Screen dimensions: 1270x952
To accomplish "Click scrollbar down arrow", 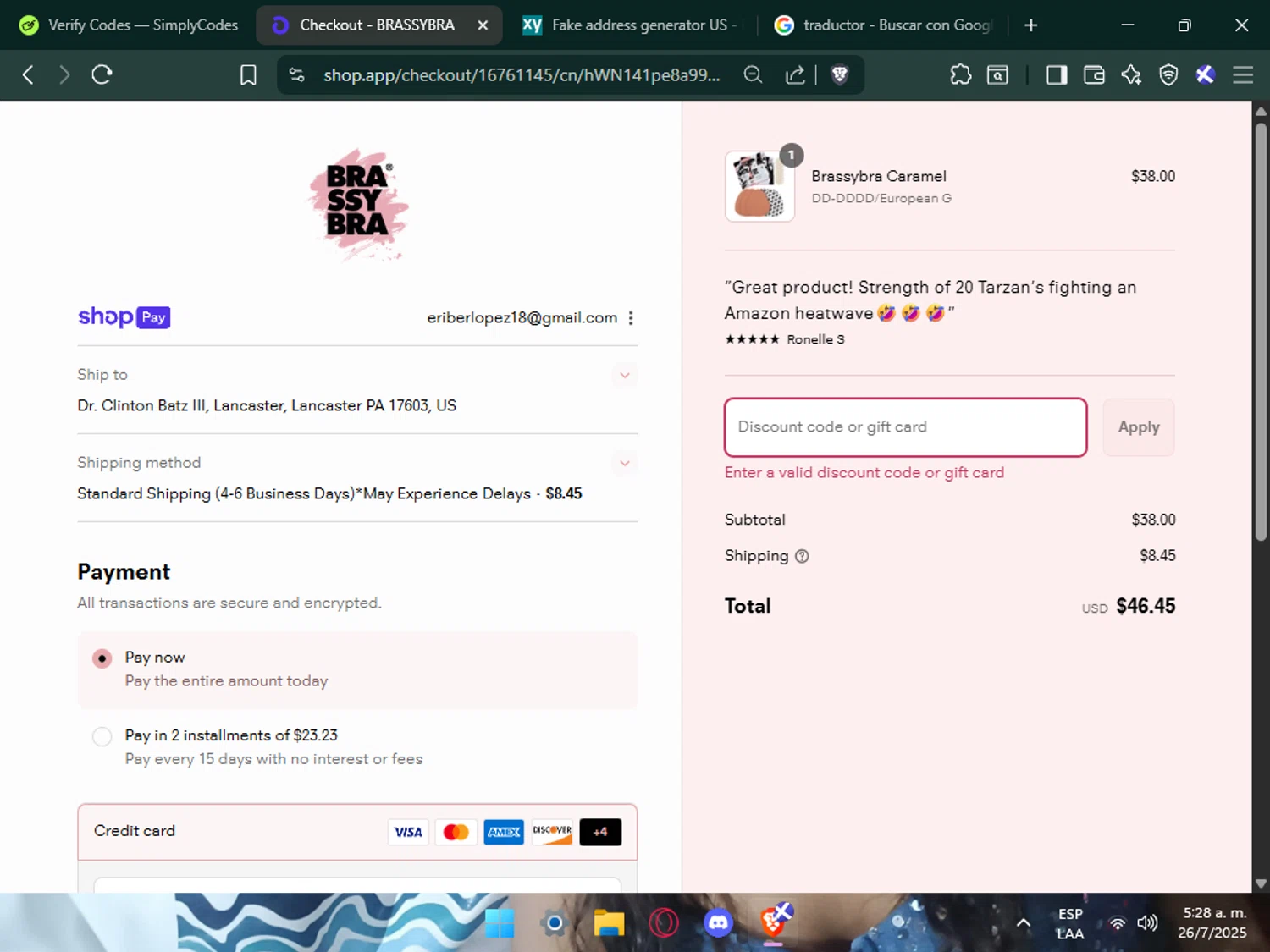I will click(x=1261, y=883).
